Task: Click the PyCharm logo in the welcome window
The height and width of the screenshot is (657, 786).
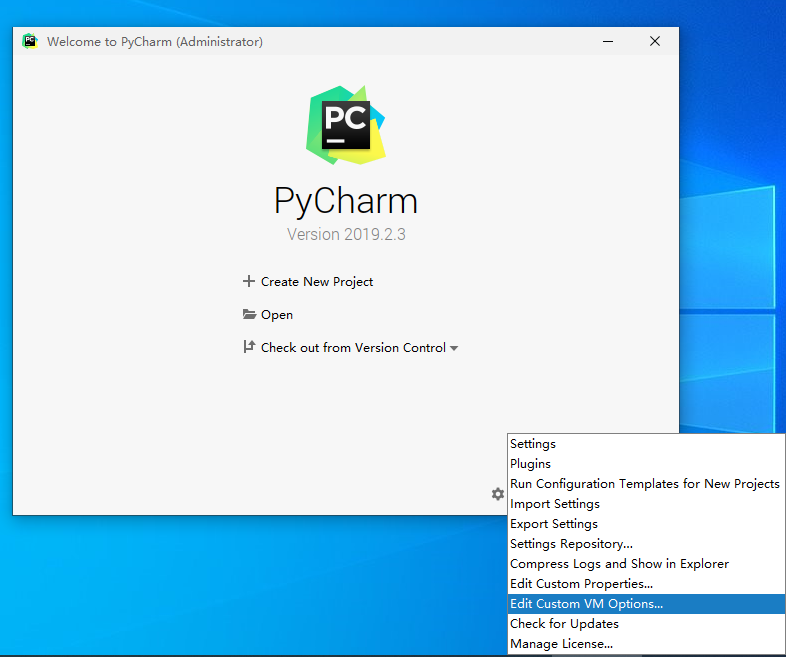Action: coord(346,125)
